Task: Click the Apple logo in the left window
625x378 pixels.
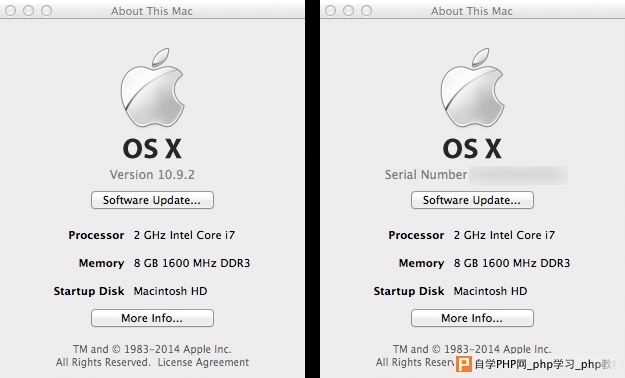Action: point(153,88)
